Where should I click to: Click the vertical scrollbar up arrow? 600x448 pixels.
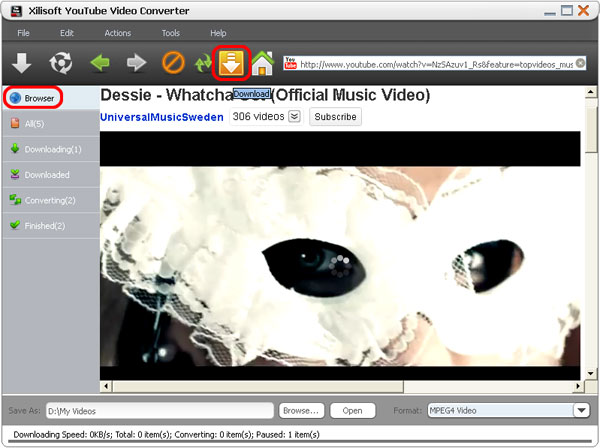tap(590, 92)
